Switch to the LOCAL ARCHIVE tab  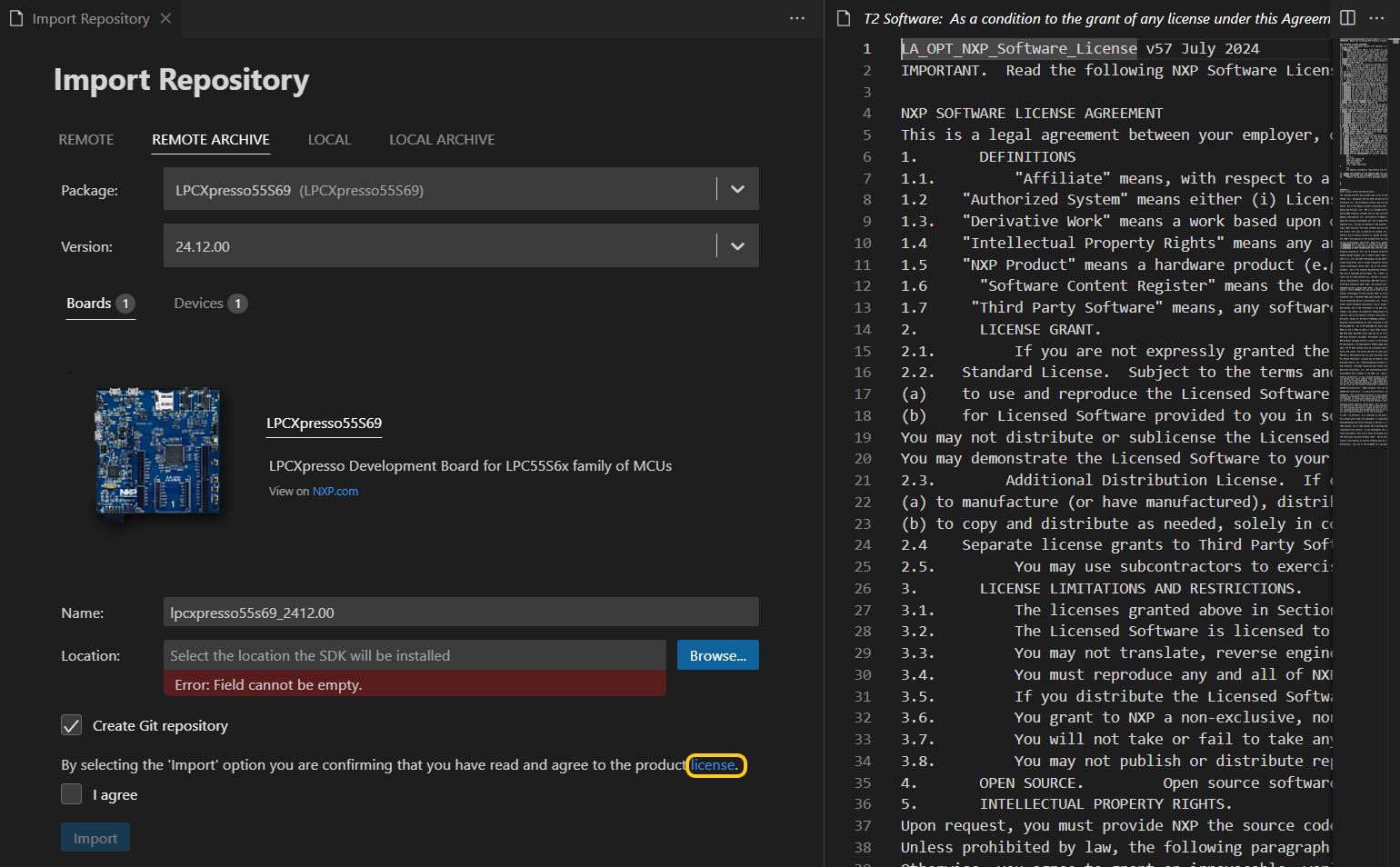click(442, 139)
